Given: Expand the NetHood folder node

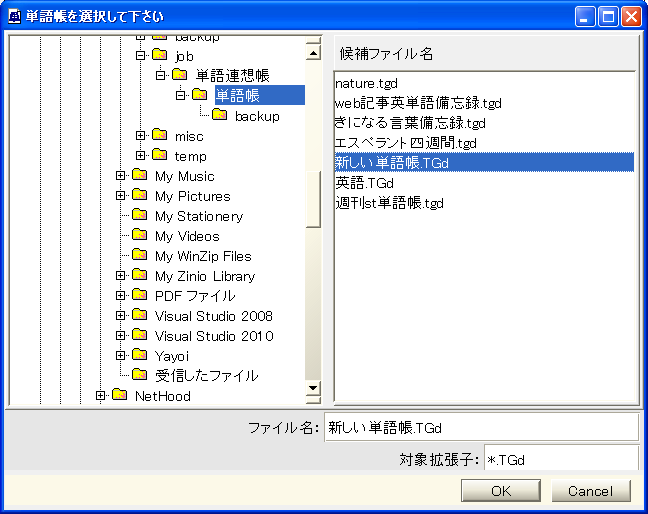Looking at the screenshot, I should click(x=100, y=395).
